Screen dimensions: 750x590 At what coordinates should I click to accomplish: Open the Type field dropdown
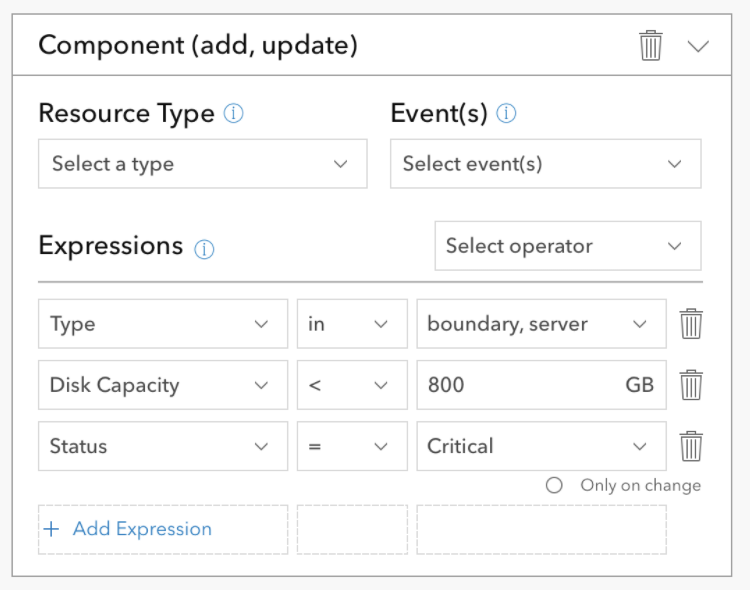point(163,324)
